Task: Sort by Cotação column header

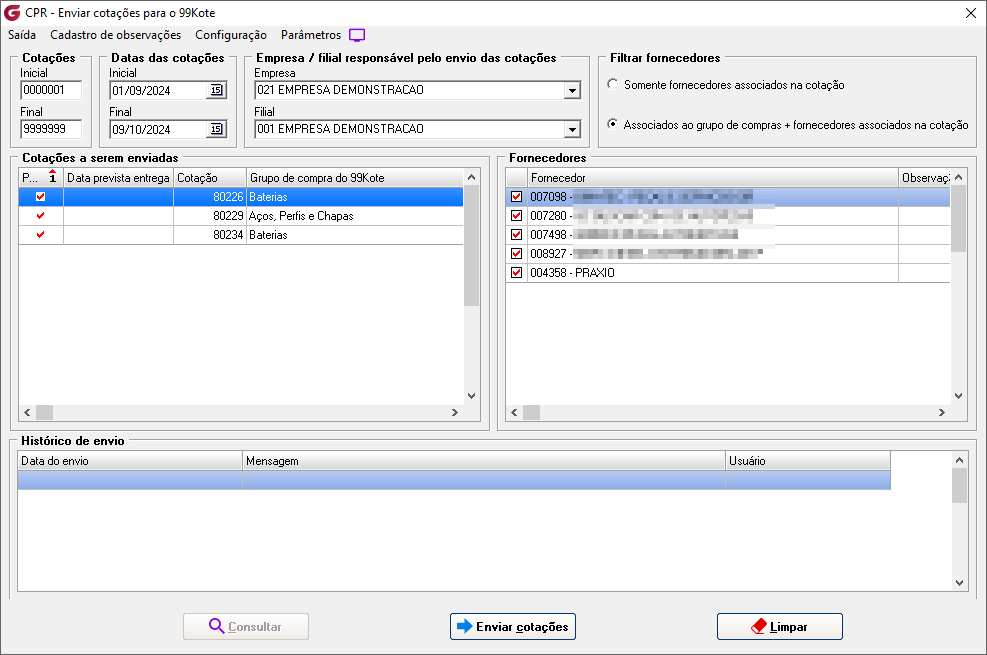Action: click(210, 177)
